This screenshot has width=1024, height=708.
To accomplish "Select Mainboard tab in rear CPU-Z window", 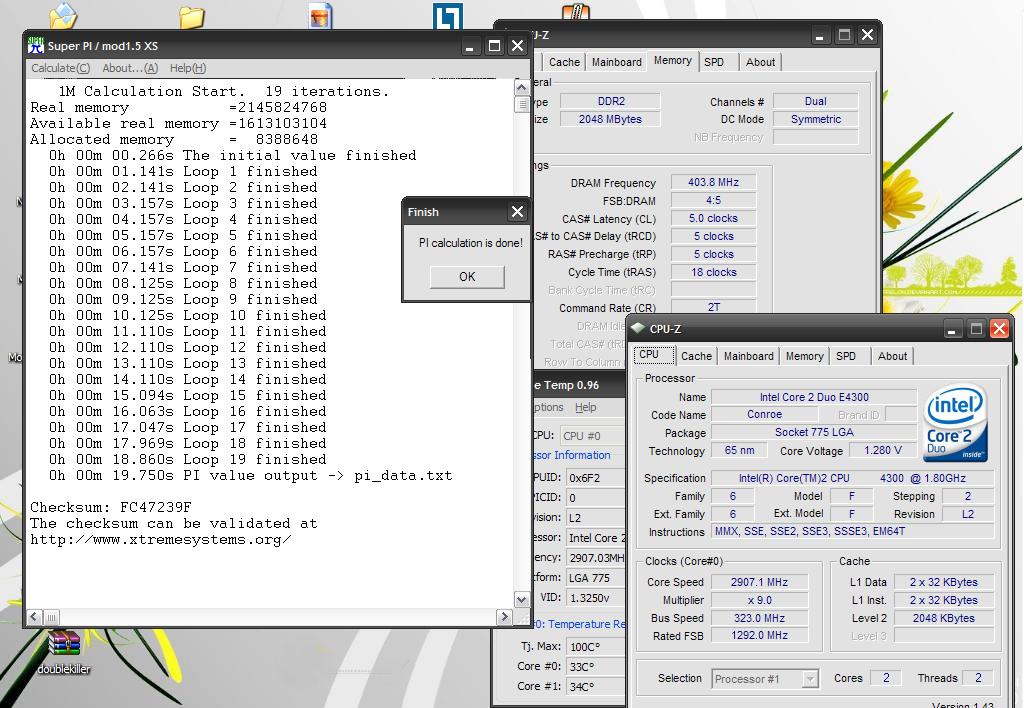I will tap(616, 62).
